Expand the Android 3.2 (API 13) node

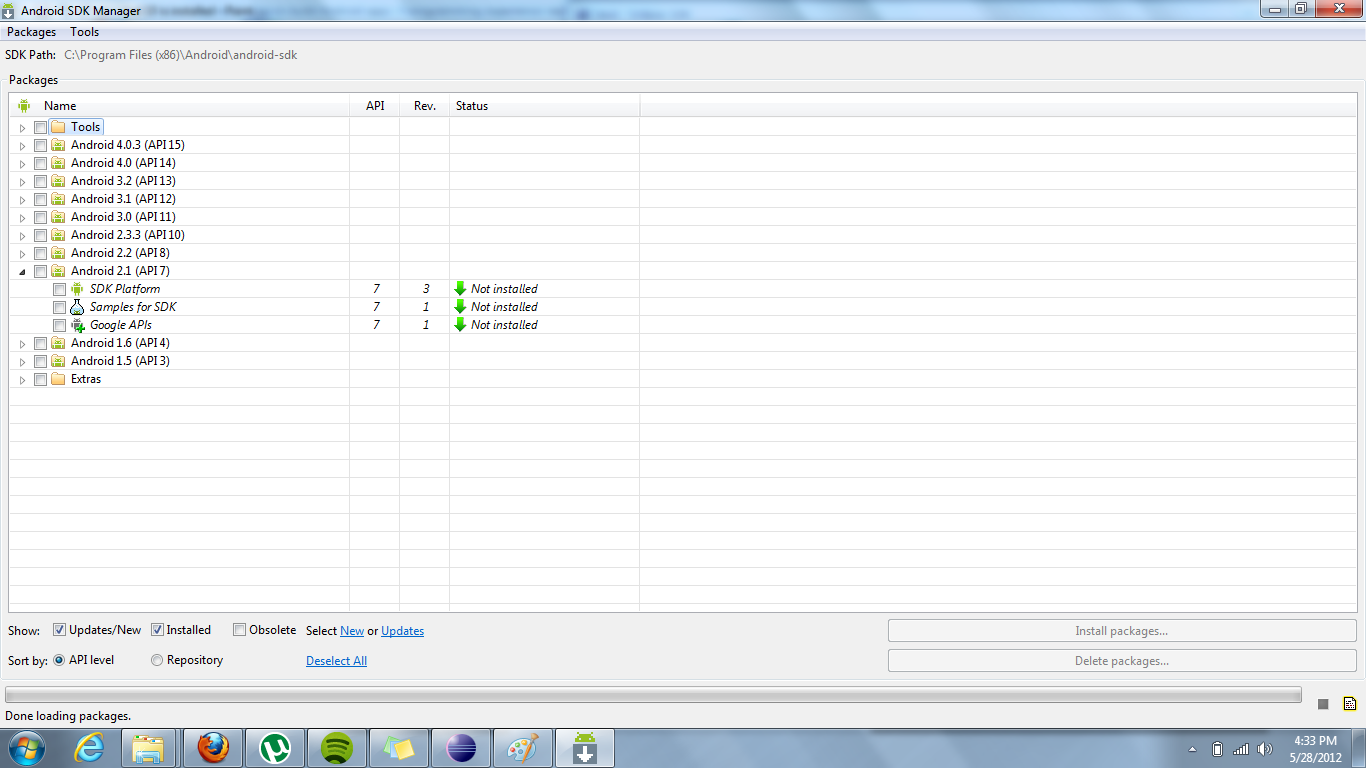[22, 182]
